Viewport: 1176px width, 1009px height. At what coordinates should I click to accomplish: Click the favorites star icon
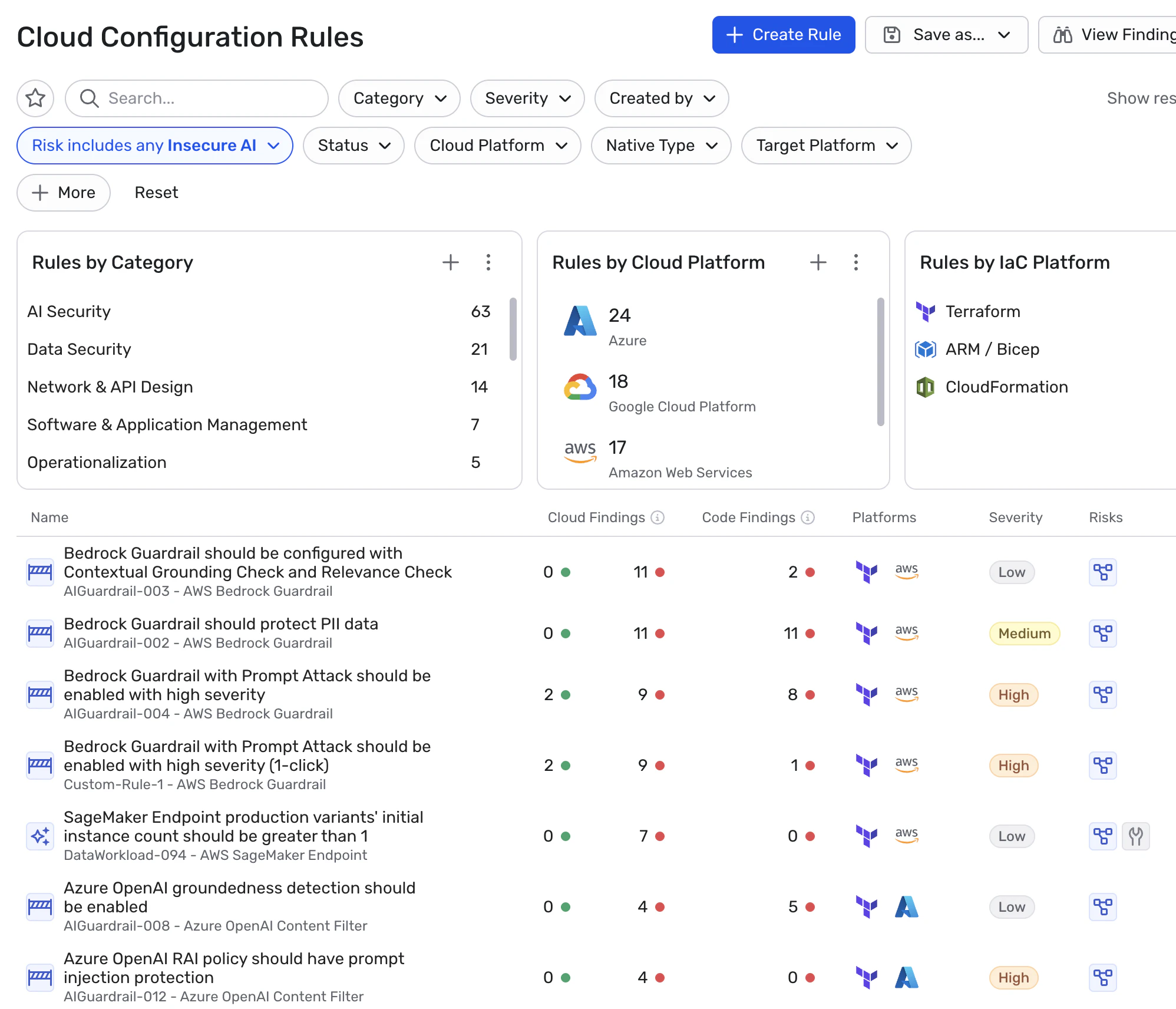pos(35,98)
